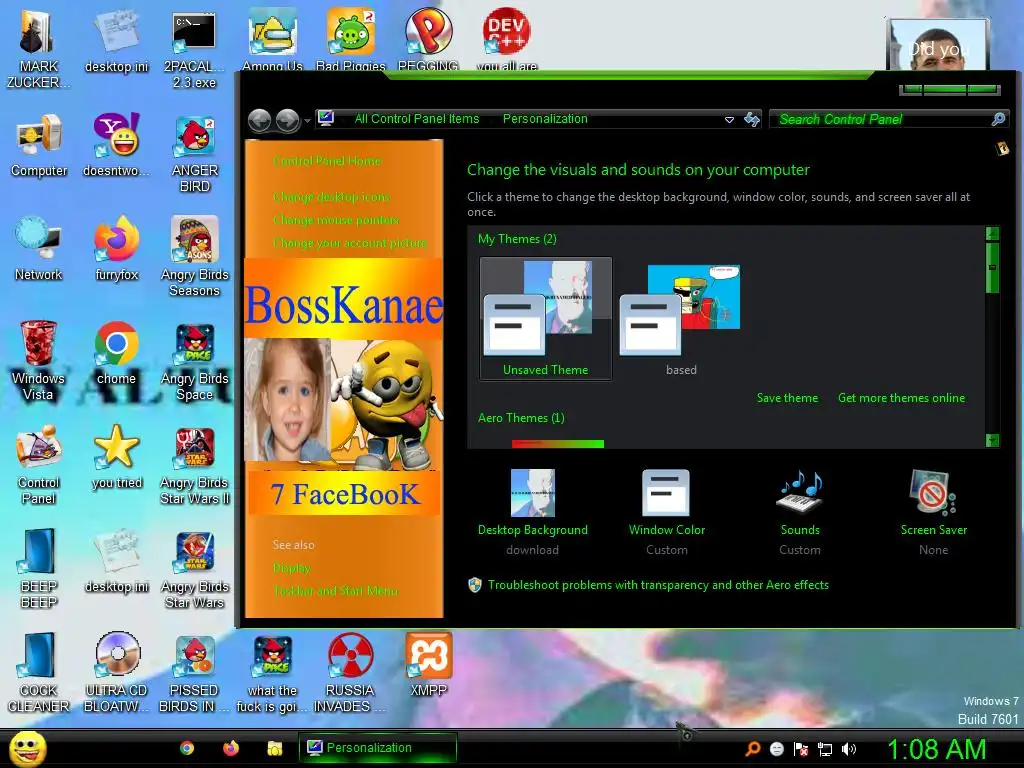Open Firefox from the taskbar

tap(231, 748)
